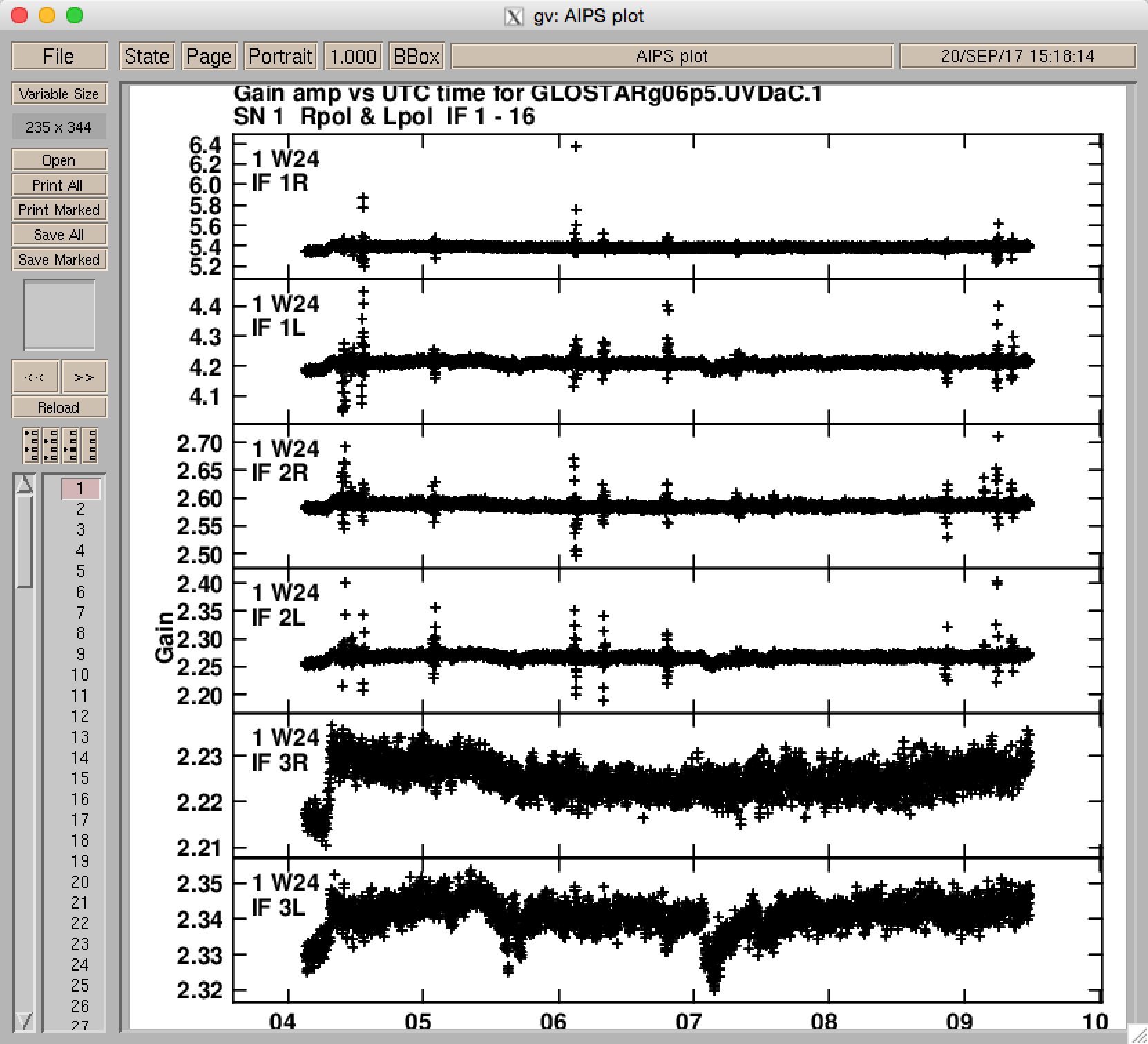The height and width of the screenshot is (1044, 1148).
Task: Select page 20 in the page list
Action: (x=81, y=882)
